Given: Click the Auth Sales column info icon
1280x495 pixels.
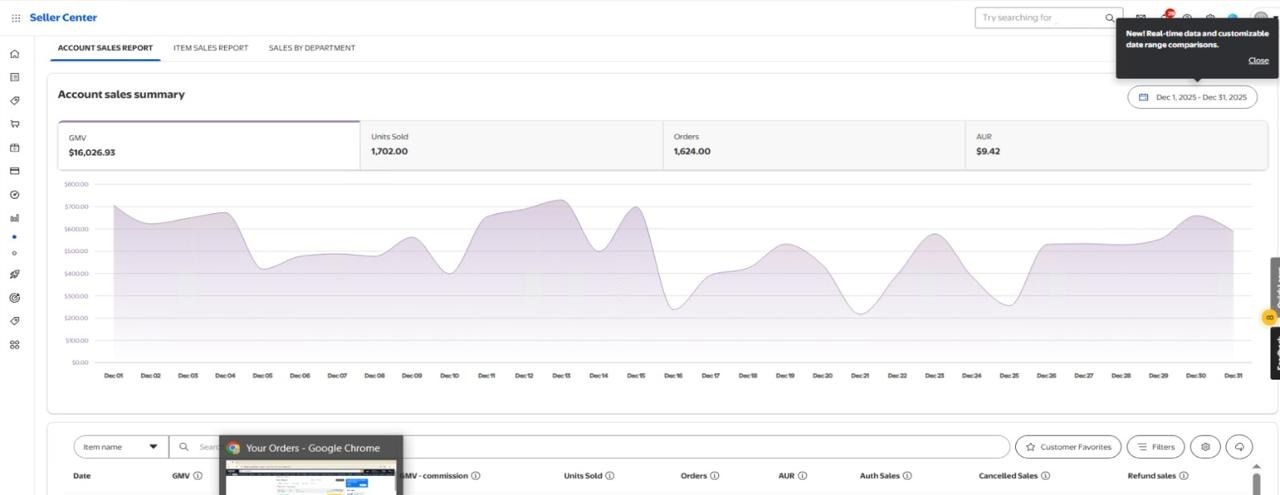Looking at the screenshot, I should tap(907, 476).
